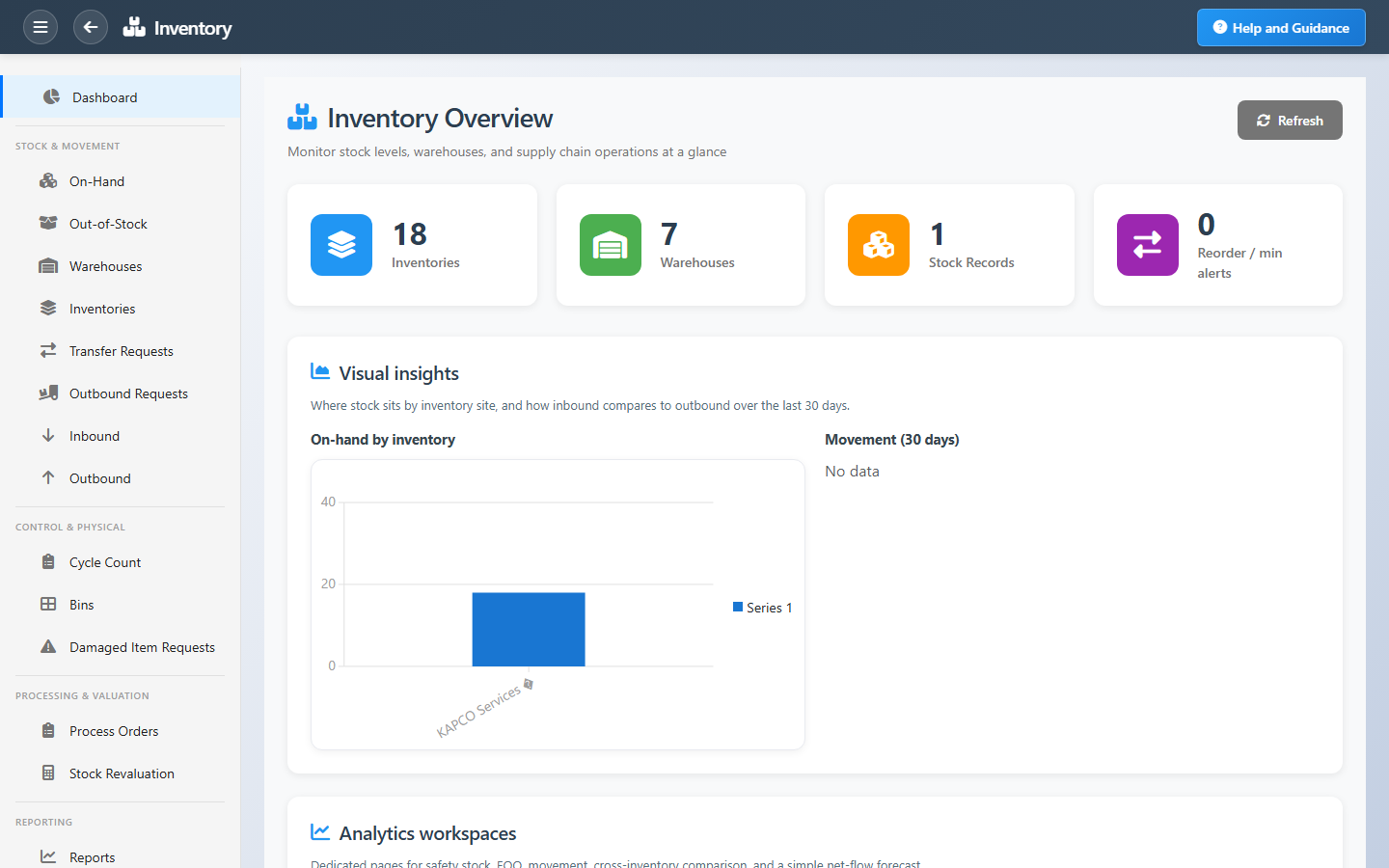Screen dimensions: 1389x868
Task: Click the orange Stock Records card icon
Action: tap(879, 245)
